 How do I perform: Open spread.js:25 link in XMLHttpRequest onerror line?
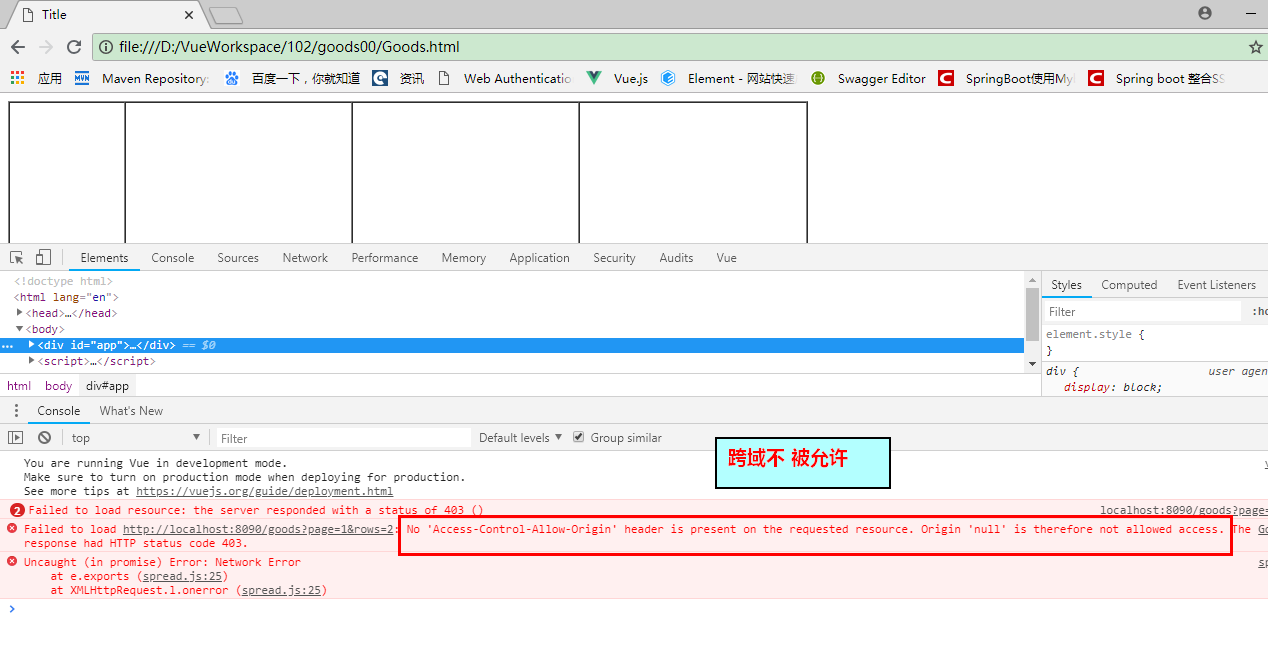pos(281,590)
